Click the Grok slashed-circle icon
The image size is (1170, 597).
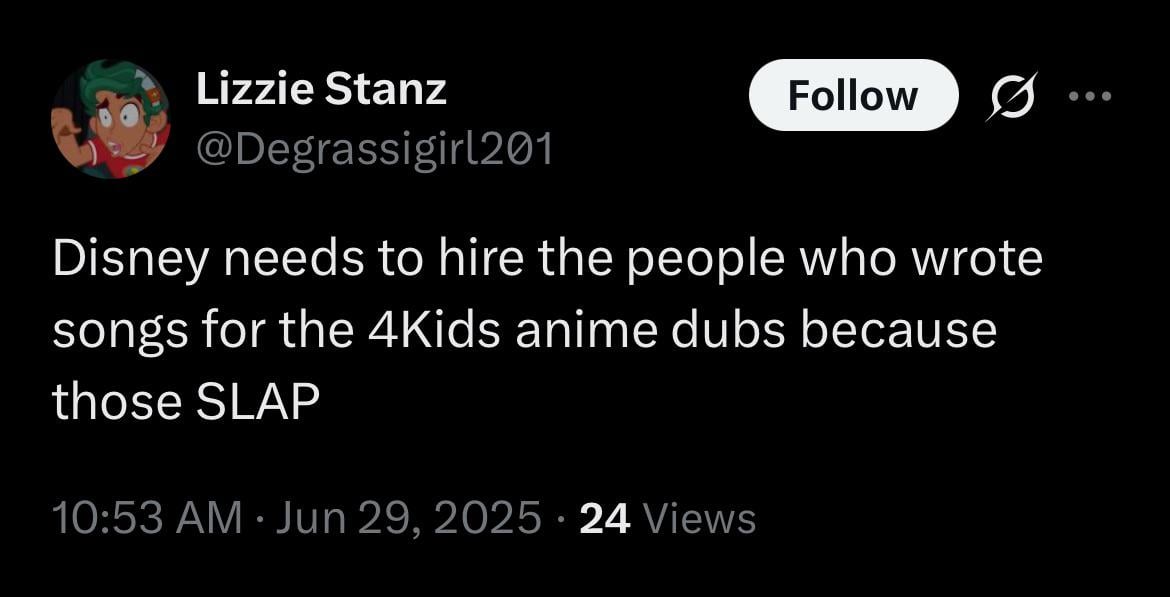click(x=1010, y=96)
